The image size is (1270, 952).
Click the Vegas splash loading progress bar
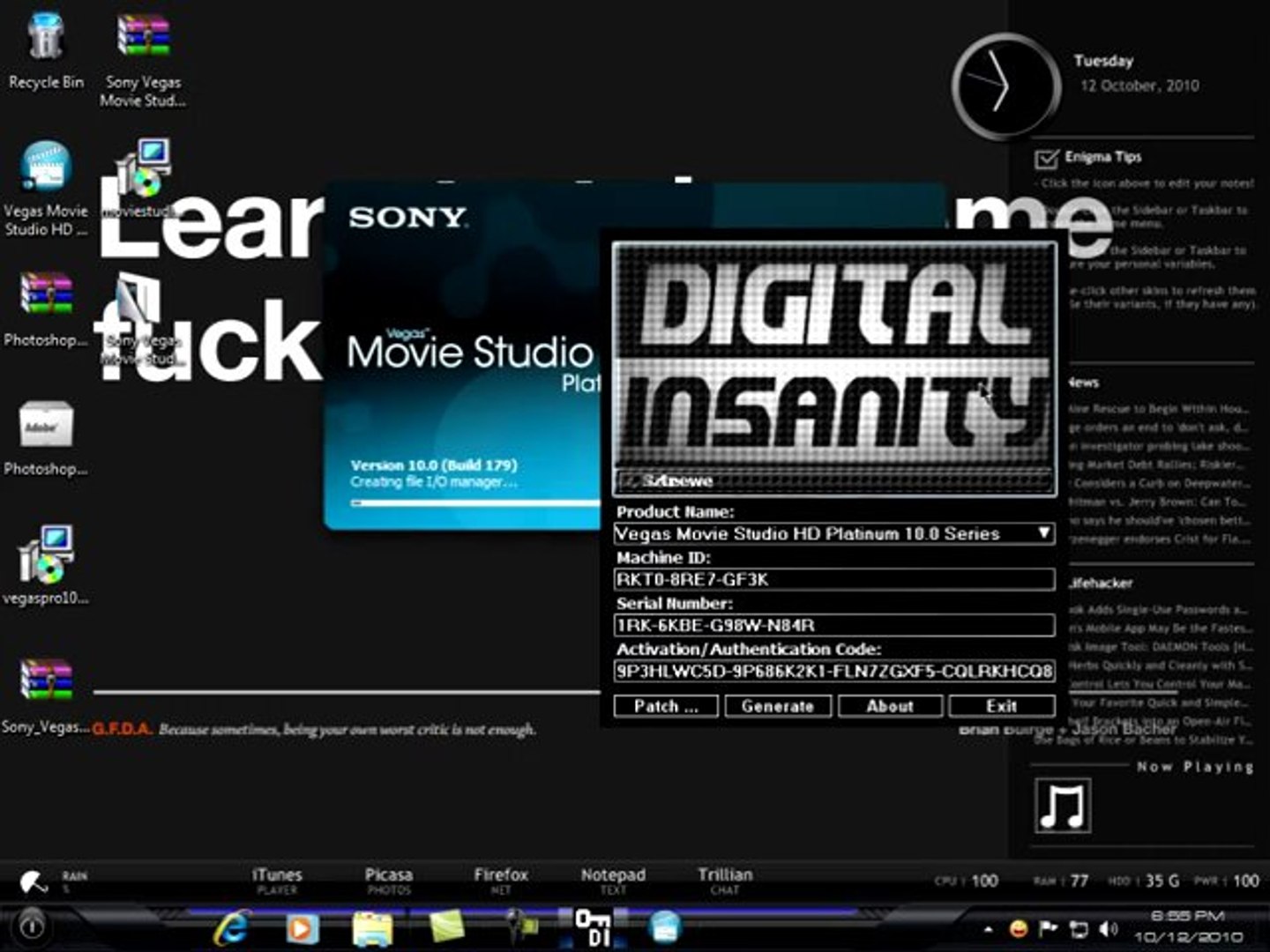tap(474, 502)
